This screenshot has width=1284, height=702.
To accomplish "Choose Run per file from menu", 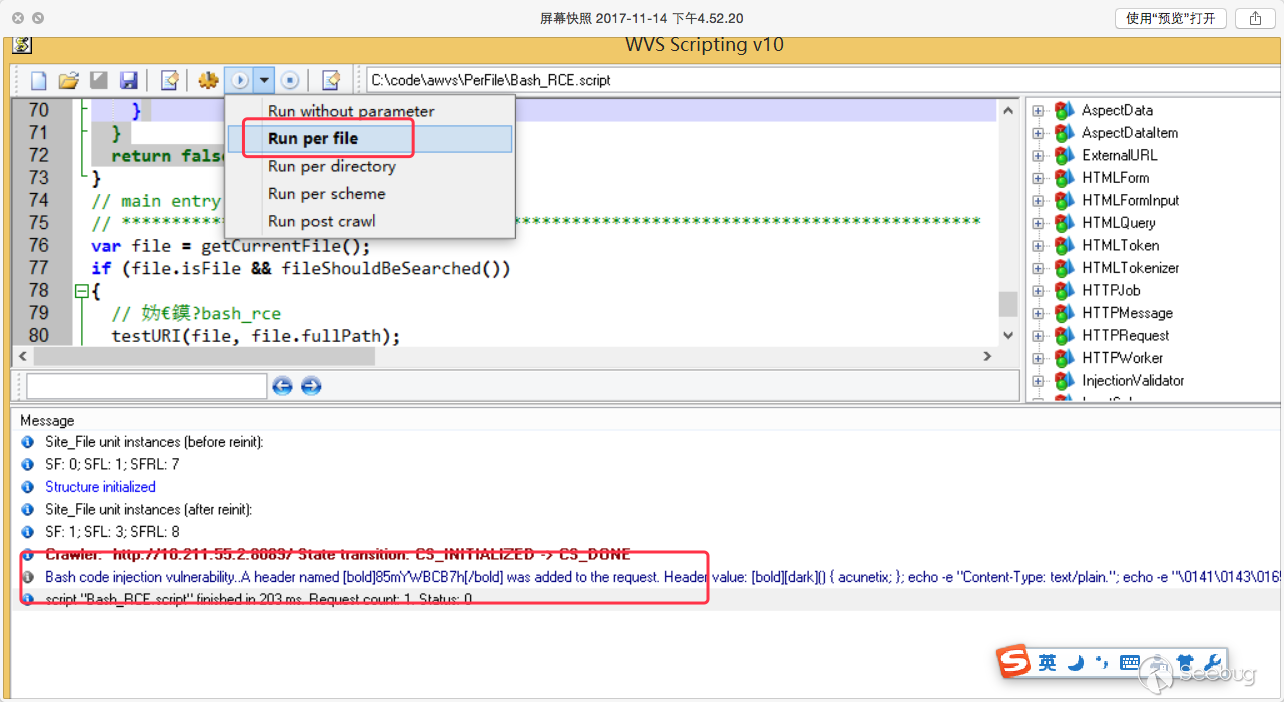I will click(313, 139).
